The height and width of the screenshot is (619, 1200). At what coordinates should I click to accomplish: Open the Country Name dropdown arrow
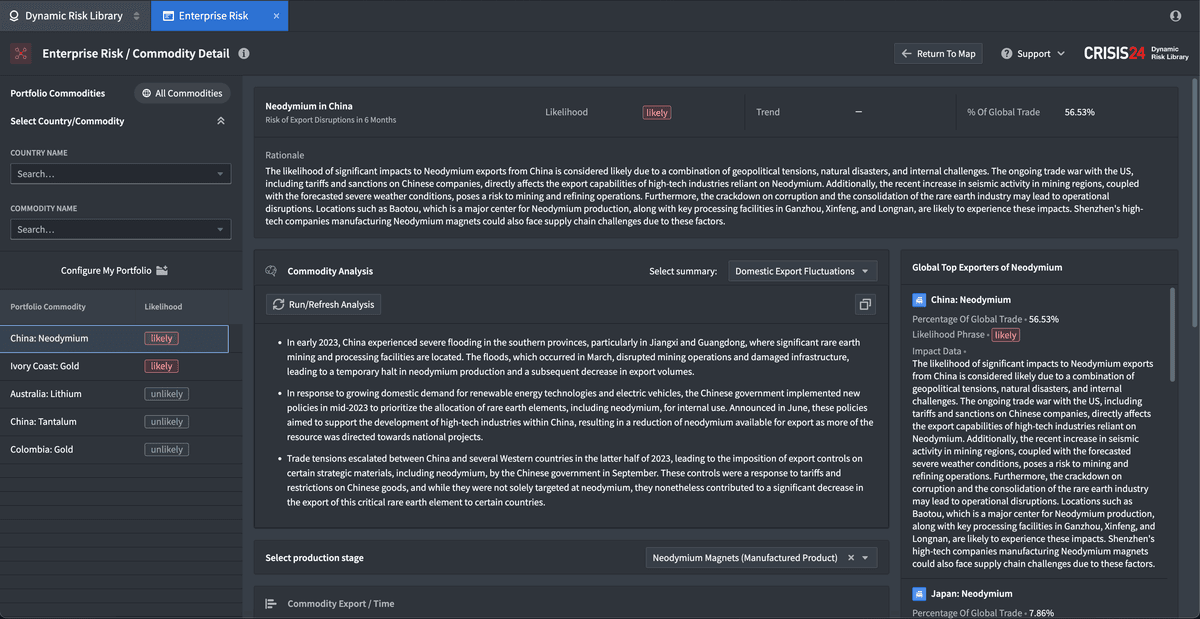pyautogui.click(x=220, y=174)
